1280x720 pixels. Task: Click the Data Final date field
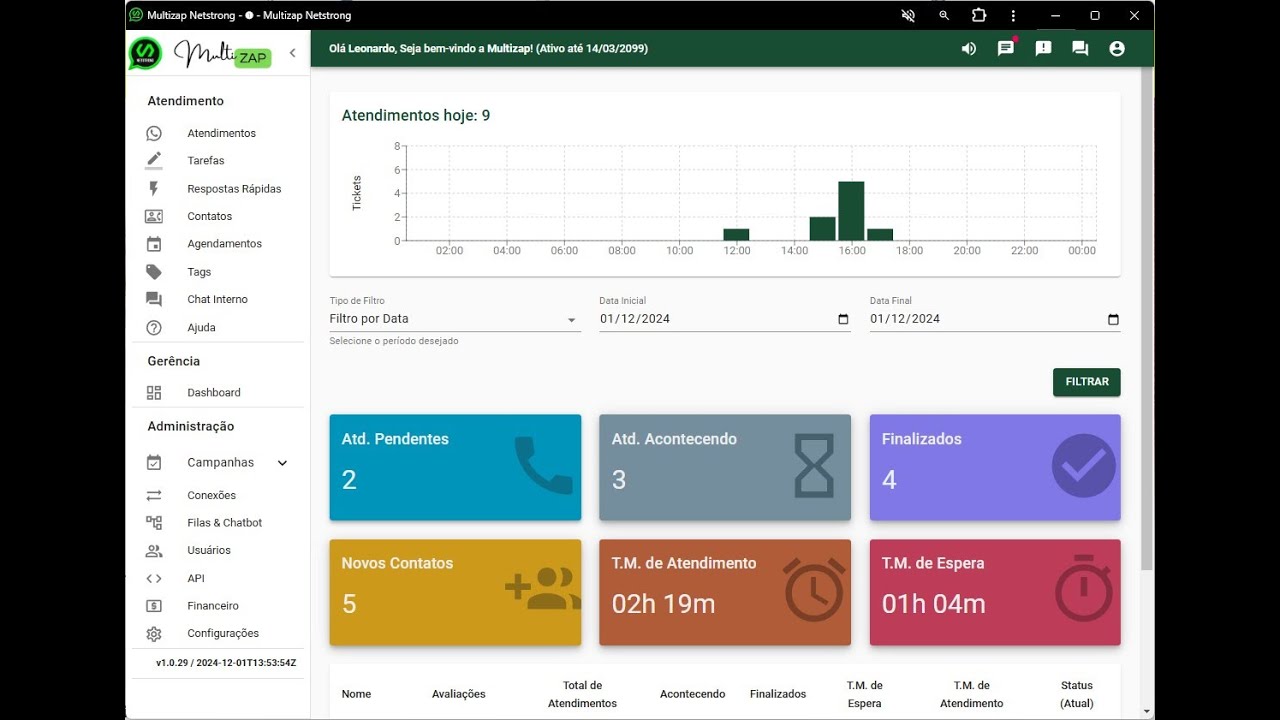point(995,319)
